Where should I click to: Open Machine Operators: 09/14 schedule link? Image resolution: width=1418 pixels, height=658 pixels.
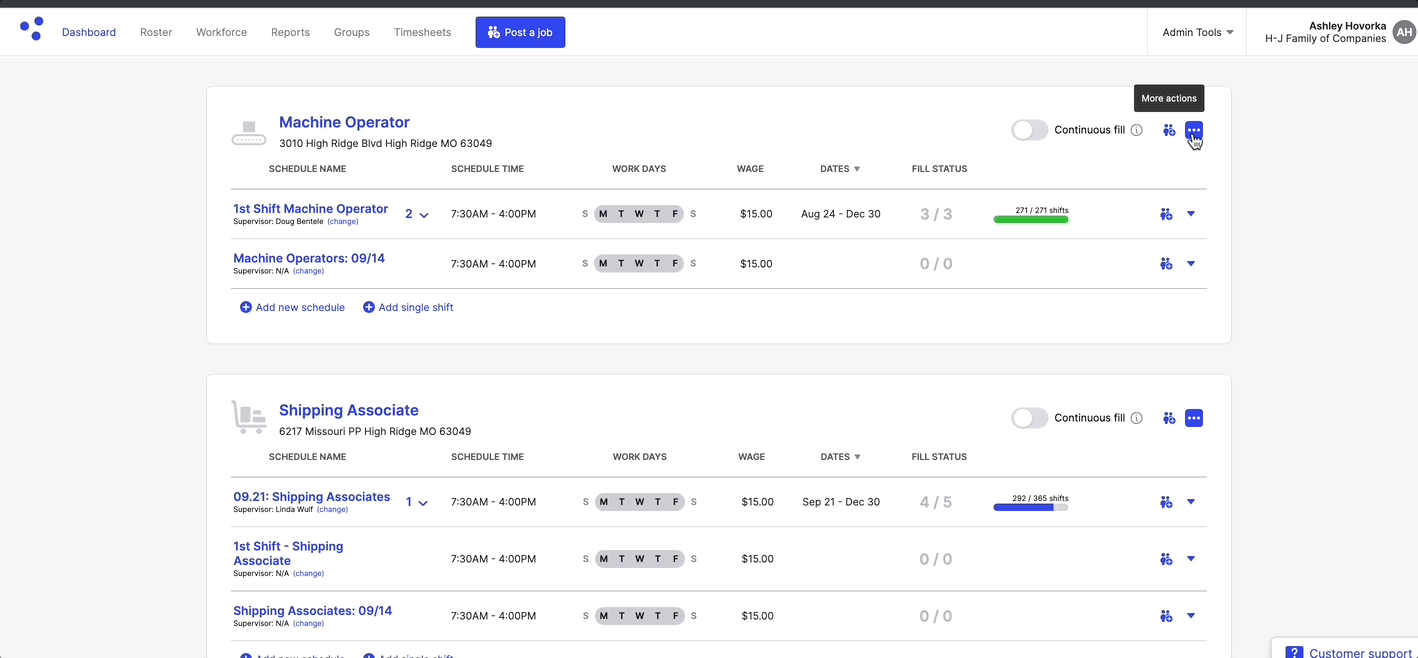click(x=309, y=258)
